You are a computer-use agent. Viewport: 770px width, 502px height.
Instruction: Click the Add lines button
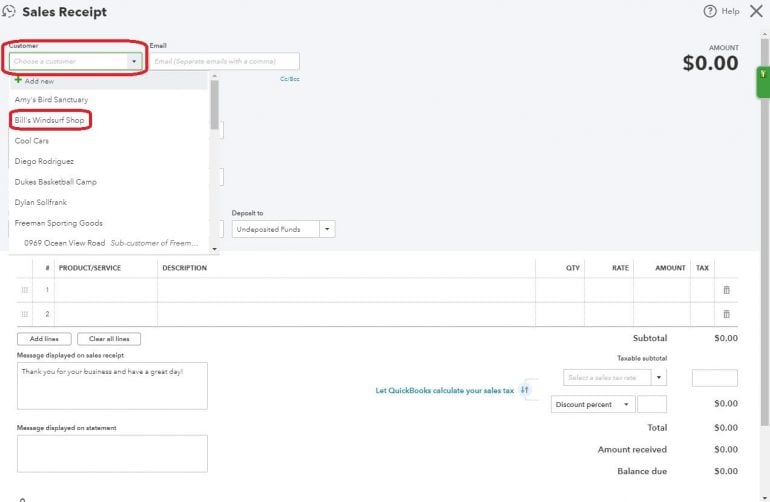pyautogui.click(x=43, y=339)
